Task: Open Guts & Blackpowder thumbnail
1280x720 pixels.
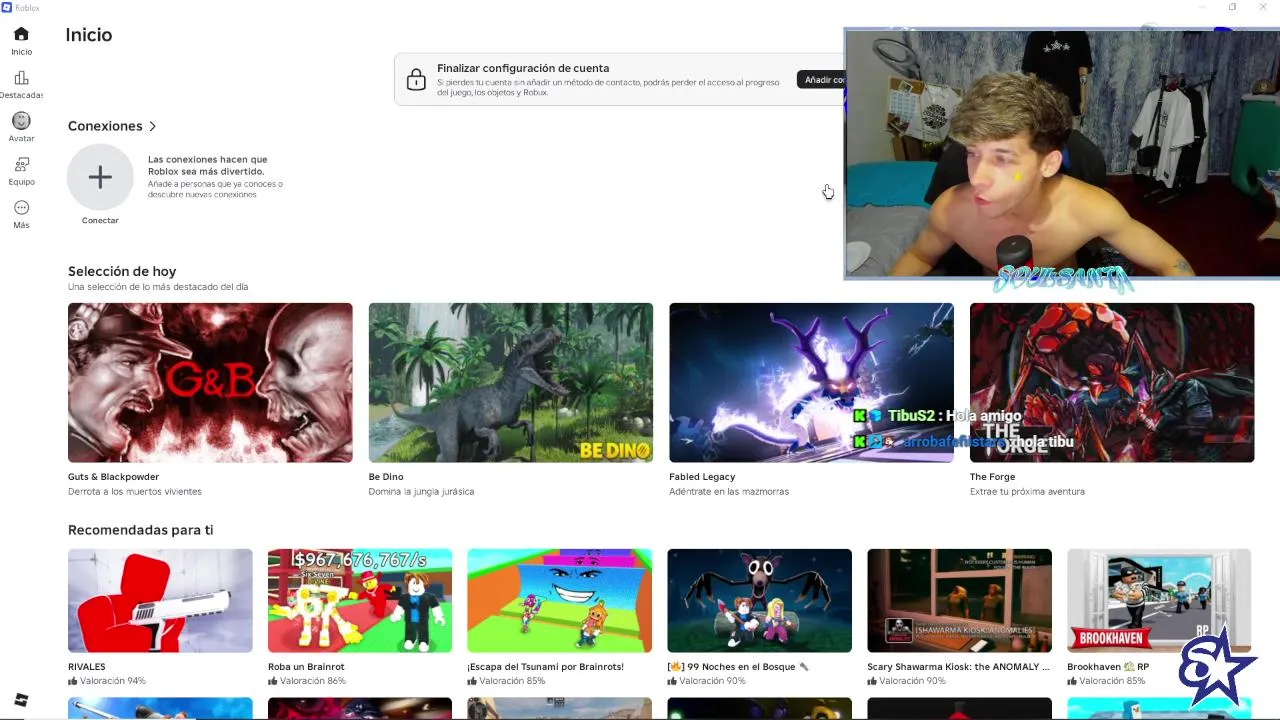Action: [210, 382]
